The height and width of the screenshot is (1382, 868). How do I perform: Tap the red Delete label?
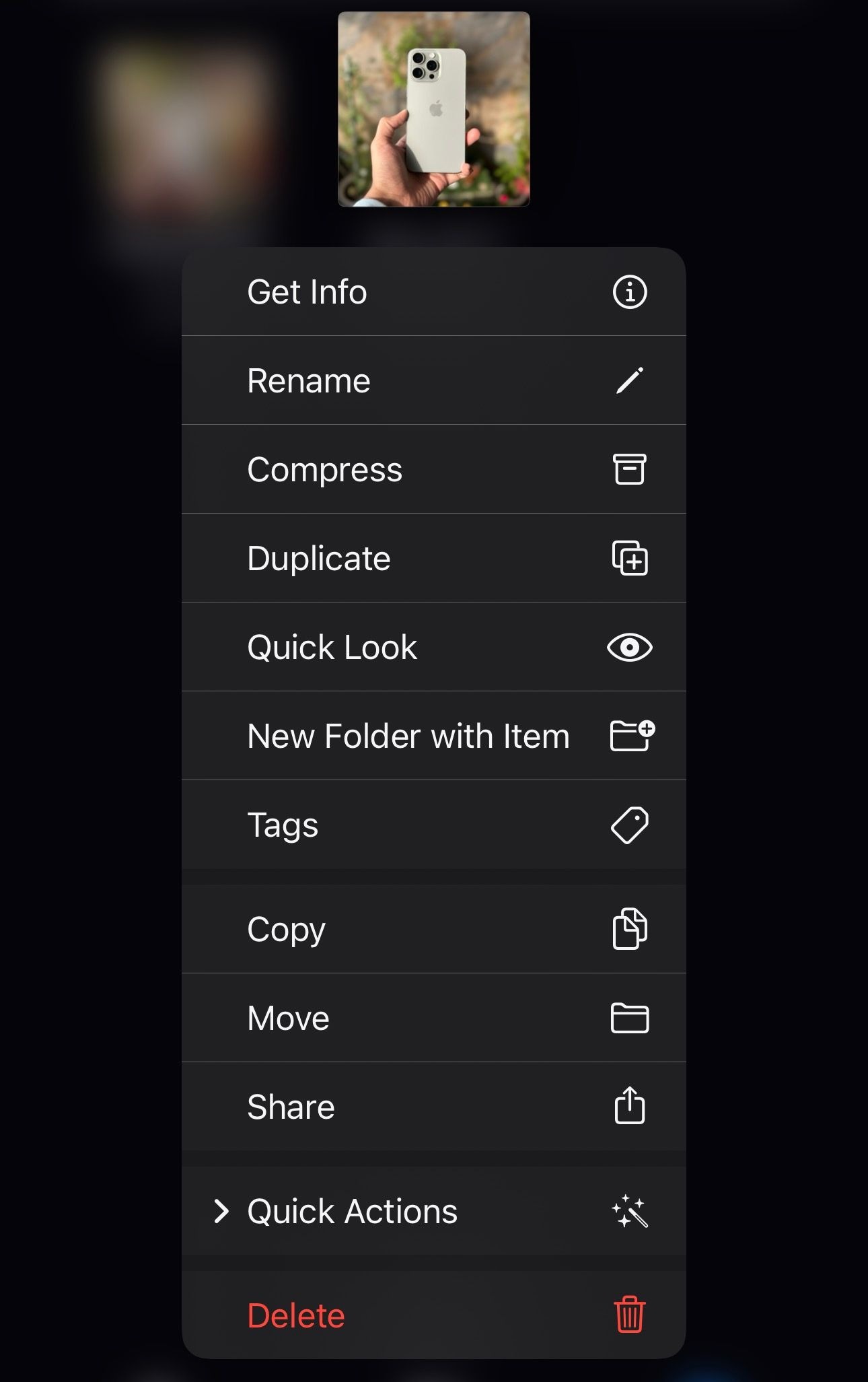(x=296, y=1315)
